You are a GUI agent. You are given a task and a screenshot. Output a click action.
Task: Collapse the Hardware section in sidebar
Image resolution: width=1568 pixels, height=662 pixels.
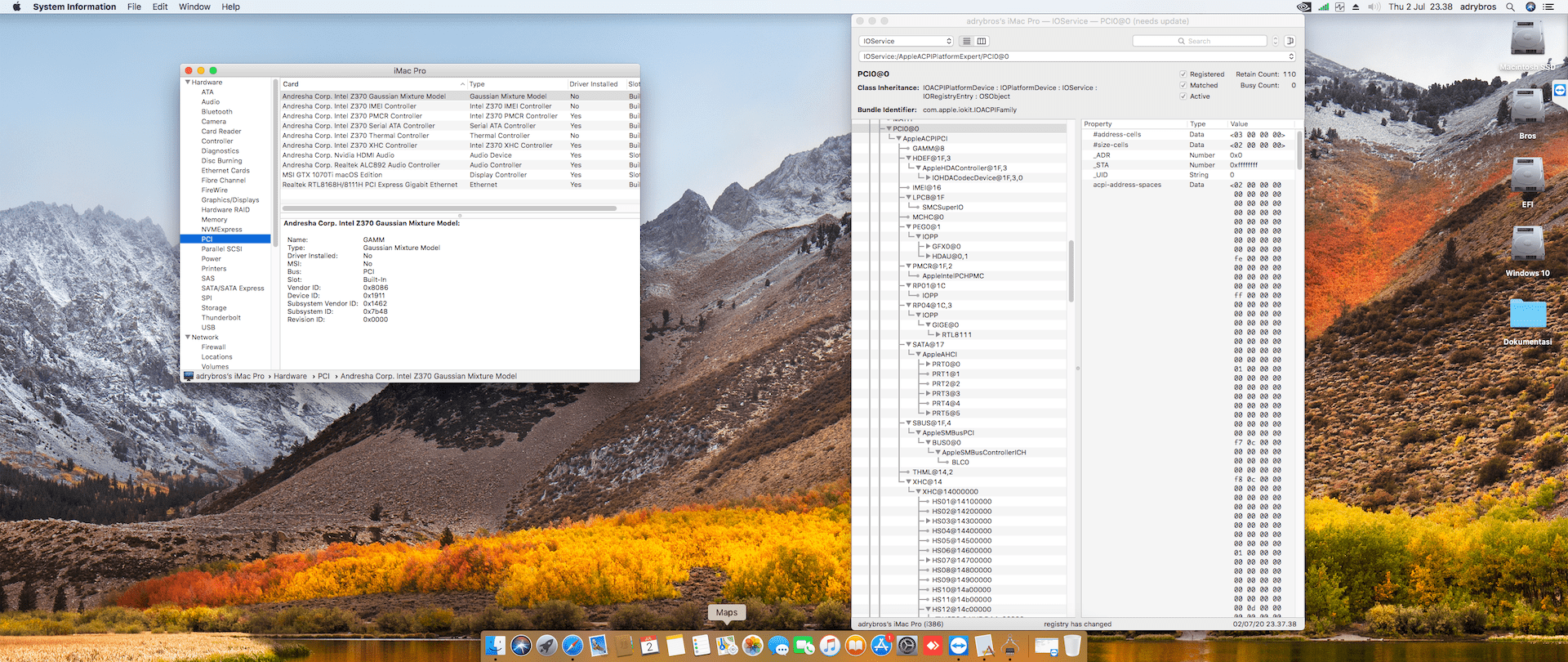[x=188, y=83]
